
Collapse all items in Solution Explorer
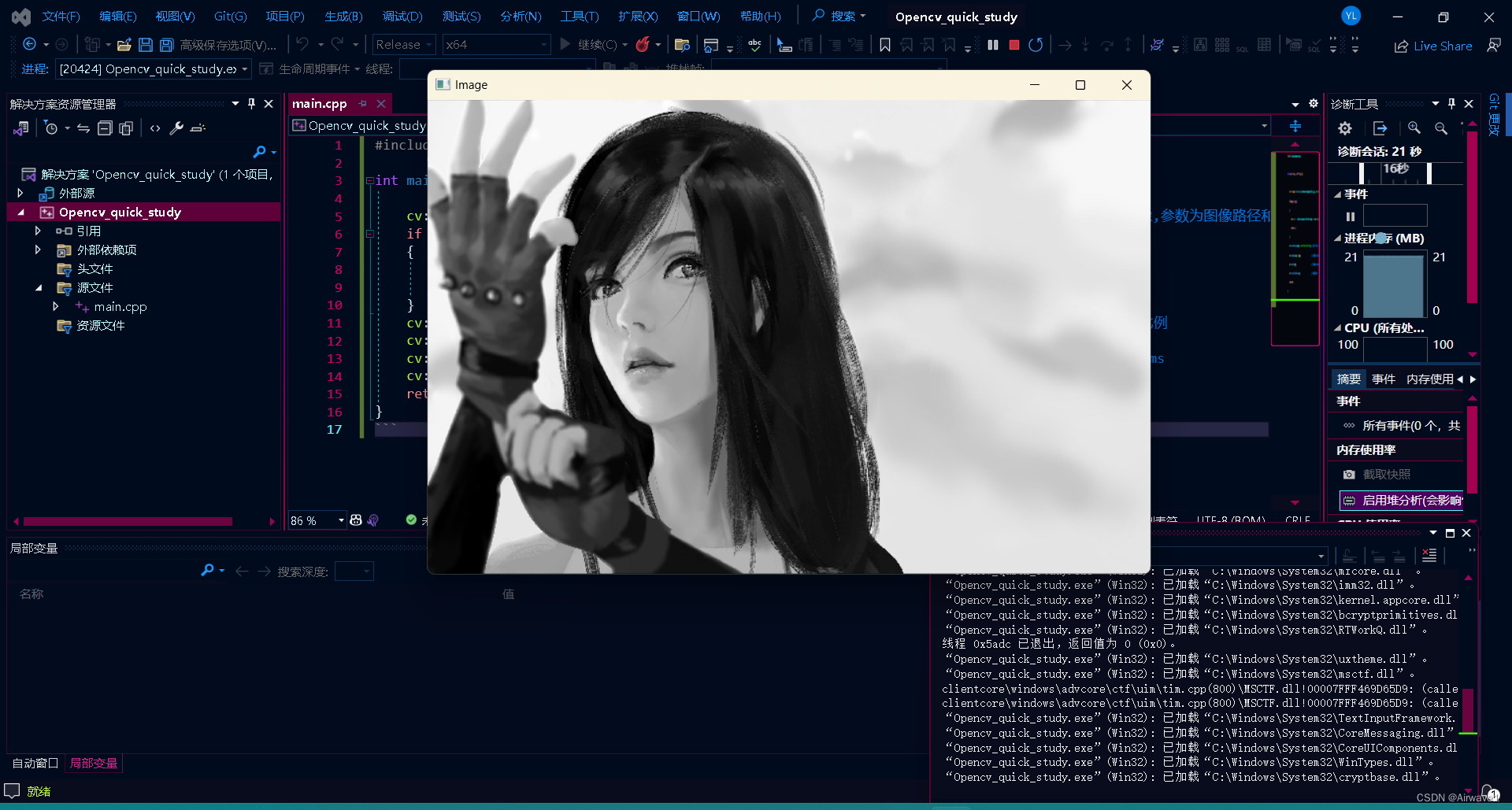click(x=105, y=128)
